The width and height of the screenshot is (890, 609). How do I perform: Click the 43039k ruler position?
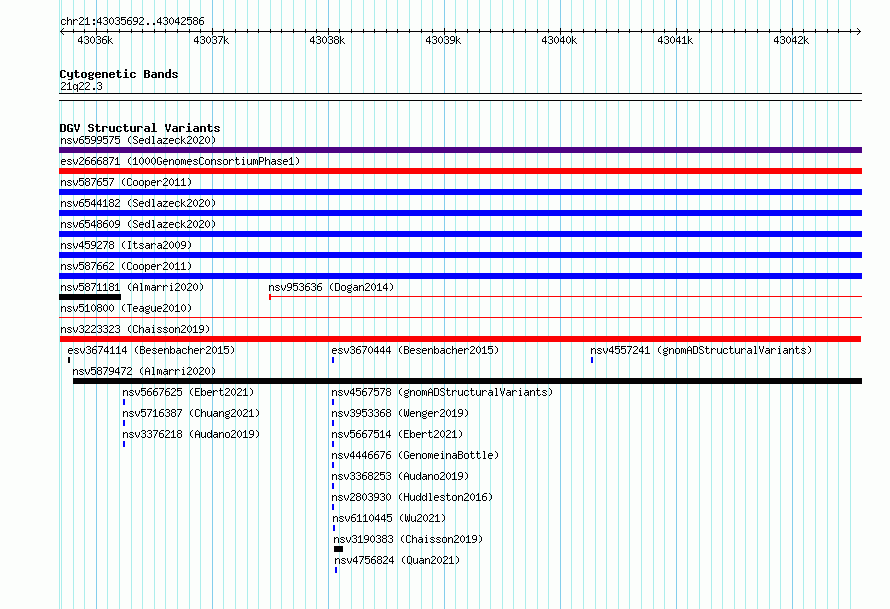[443, 40]
